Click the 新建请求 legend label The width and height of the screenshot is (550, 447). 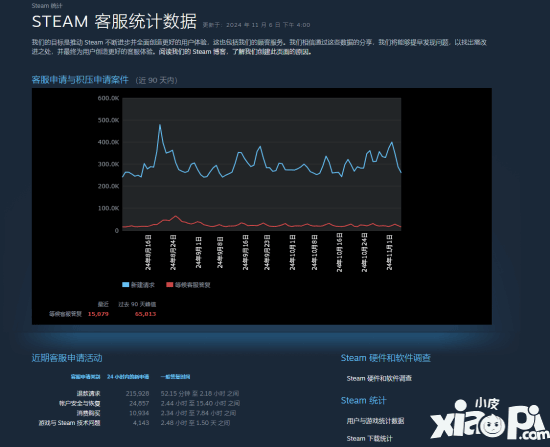[x=143, y=285]
